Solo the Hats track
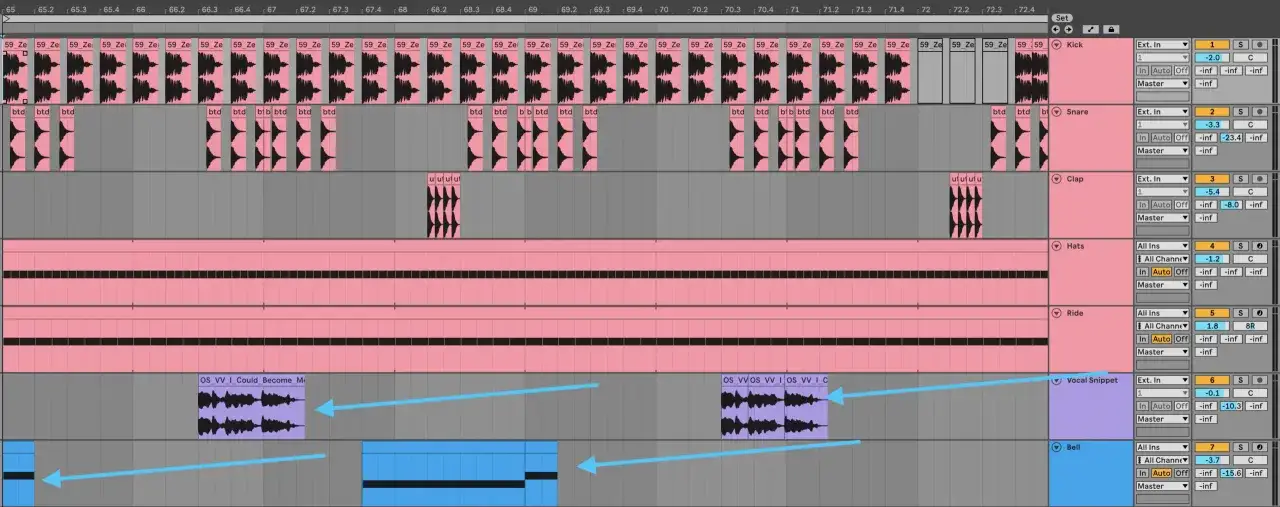The width and height of the screenshot is (1280, 507). (x=1240, y=246)
